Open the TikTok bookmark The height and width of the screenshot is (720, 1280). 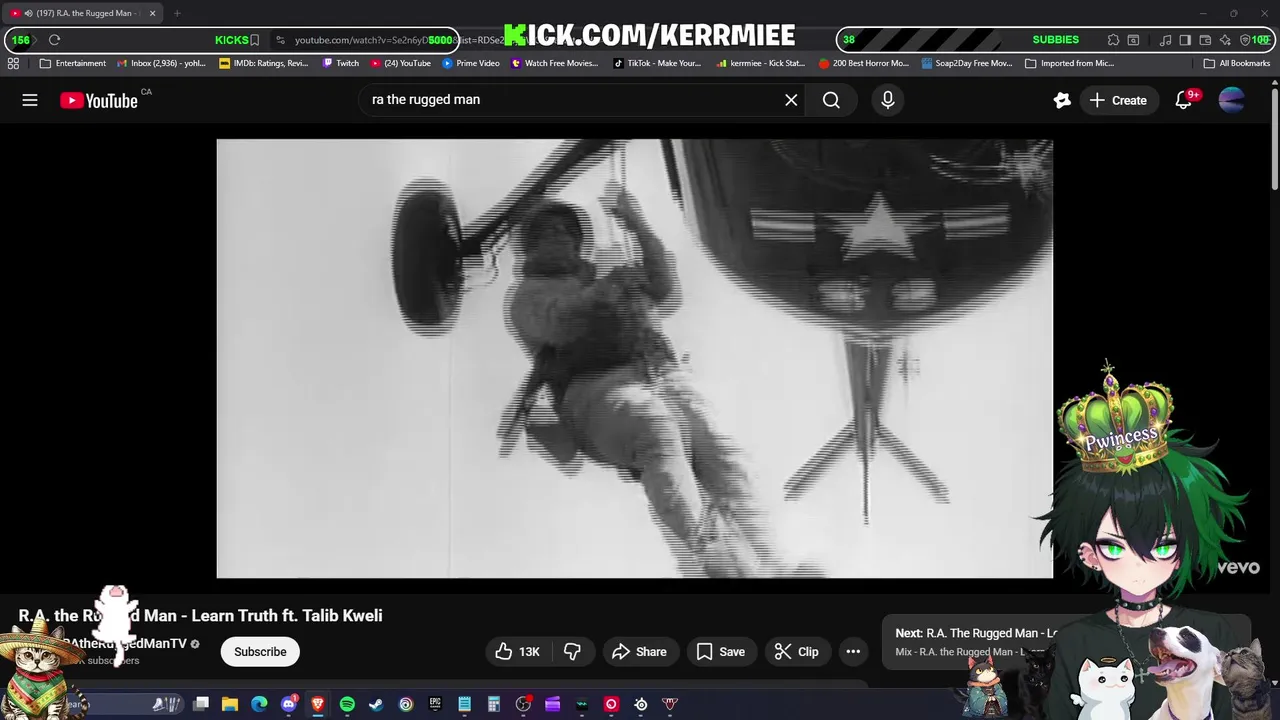[657, 63]
